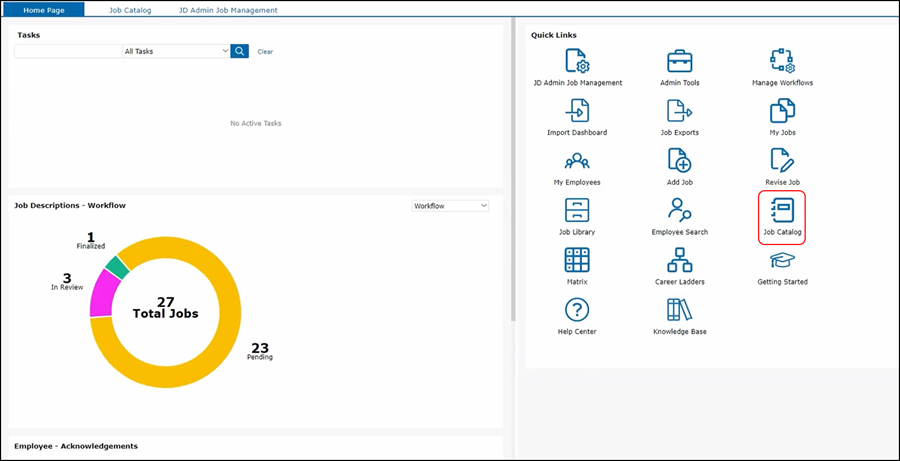The width and height of the screenshot is (900, 461).
Task: Expand the All Tasks dropdown
Action: point(176,51)
